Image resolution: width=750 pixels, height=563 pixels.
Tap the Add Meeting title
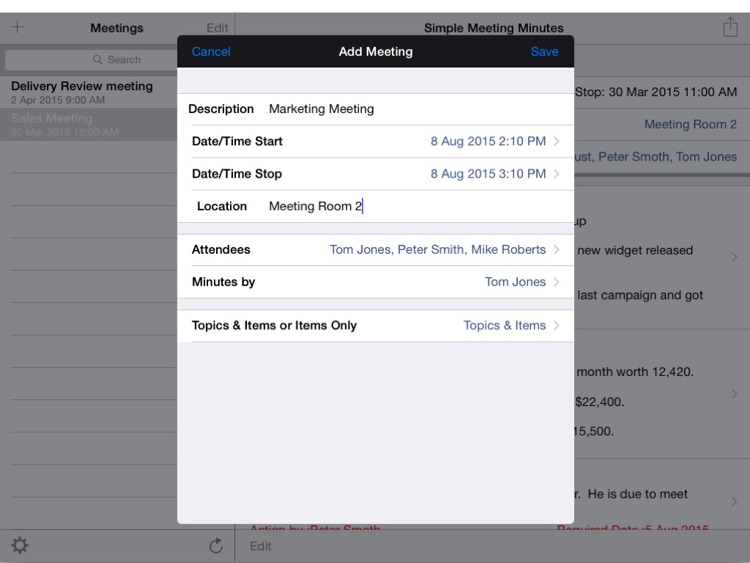[x=375, y=52]
